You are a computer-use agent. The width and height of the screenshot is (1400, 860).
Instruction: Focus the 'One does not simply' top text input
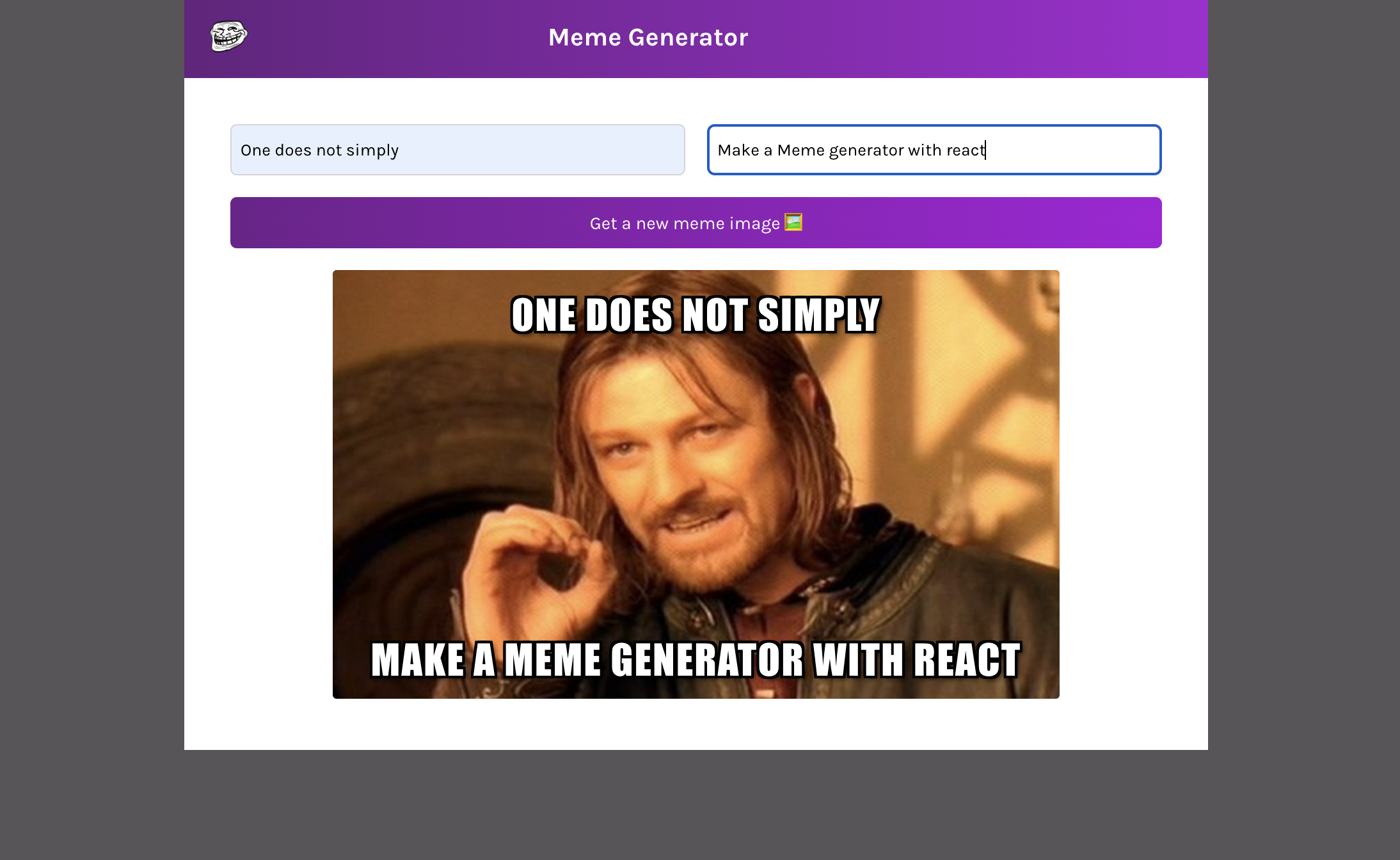point(457,150)
